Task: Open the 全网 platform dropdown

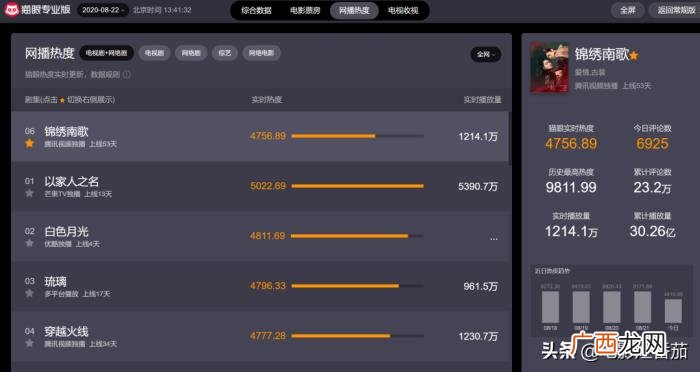Action: coord(485,54)
